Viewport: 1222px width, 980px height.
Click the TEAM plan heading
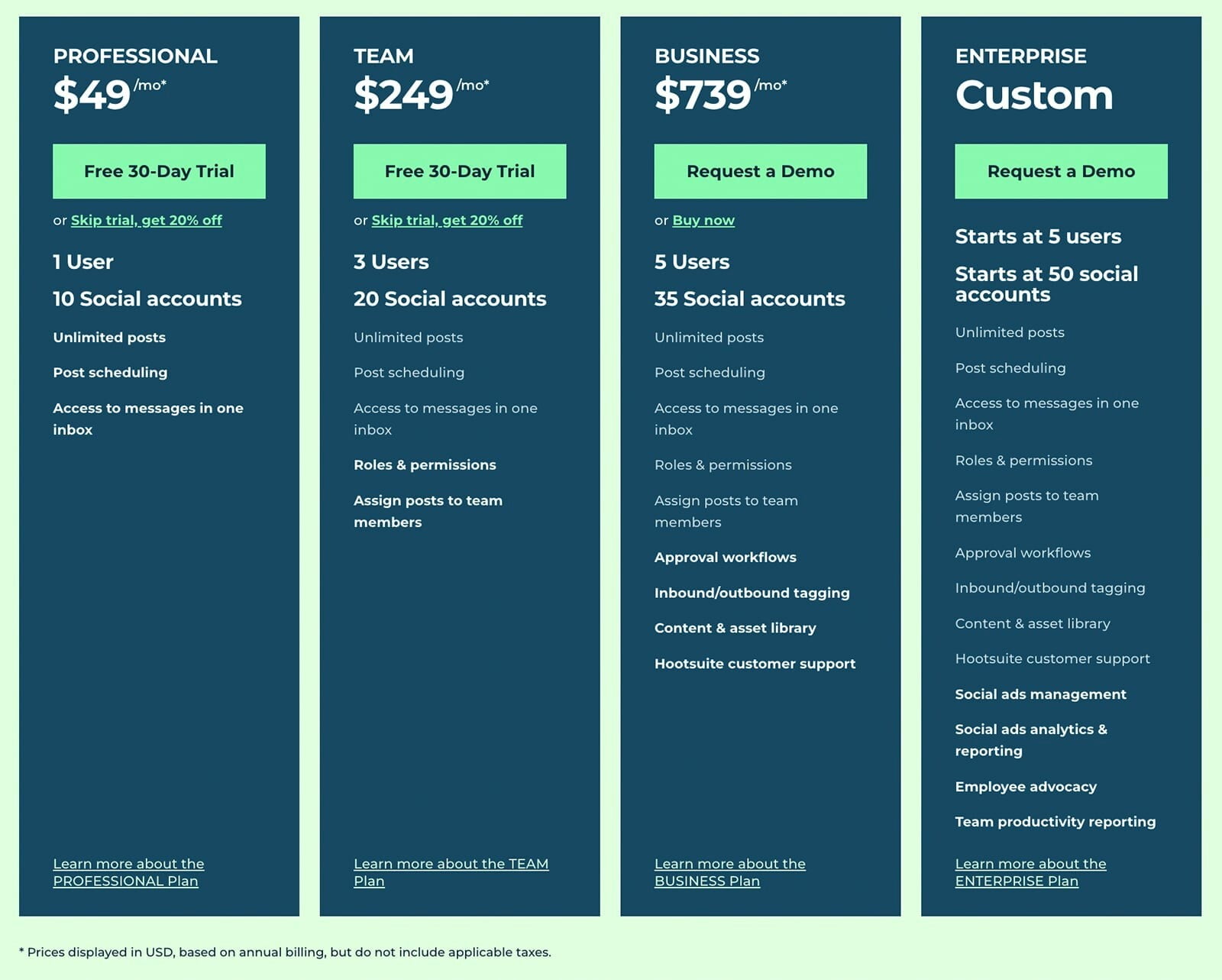click(383, 56)
